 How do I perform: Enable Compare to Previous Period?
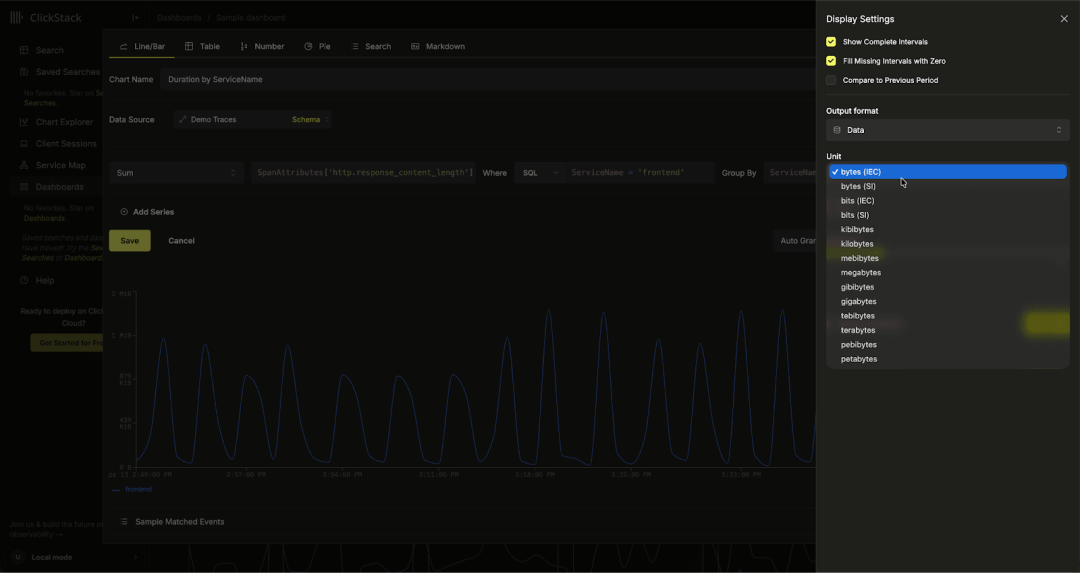pos(831,81)
